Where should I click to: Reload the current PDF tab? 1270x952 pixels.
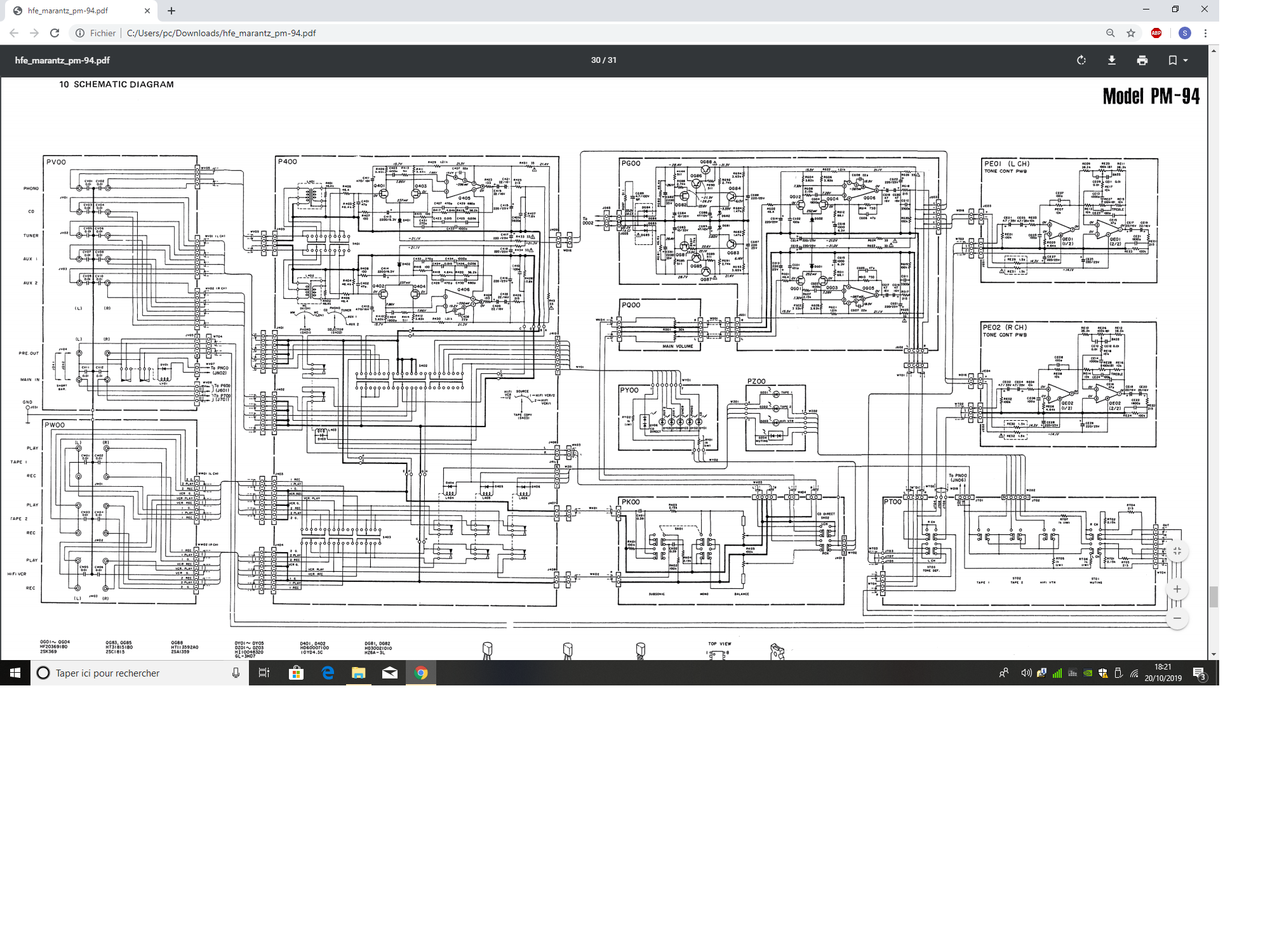55,33
